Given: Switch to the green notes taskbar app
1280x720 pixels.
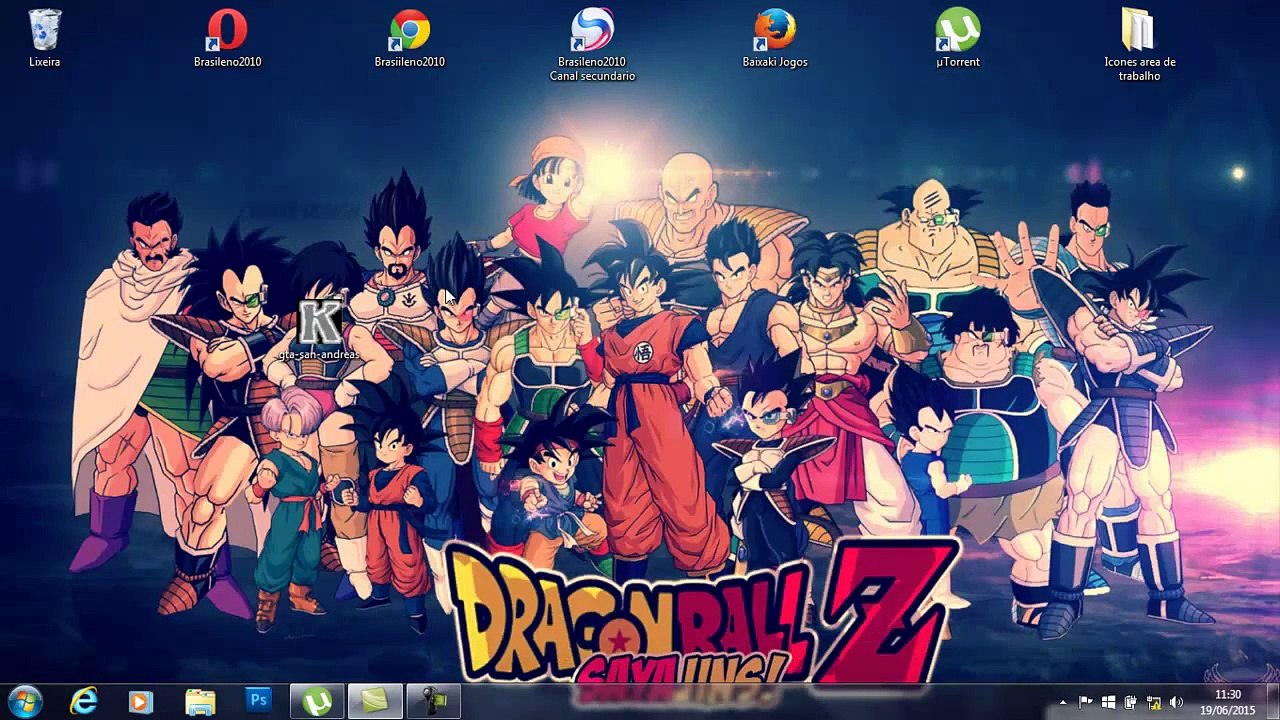Looking at the screenshot, I should click(375, 701).
